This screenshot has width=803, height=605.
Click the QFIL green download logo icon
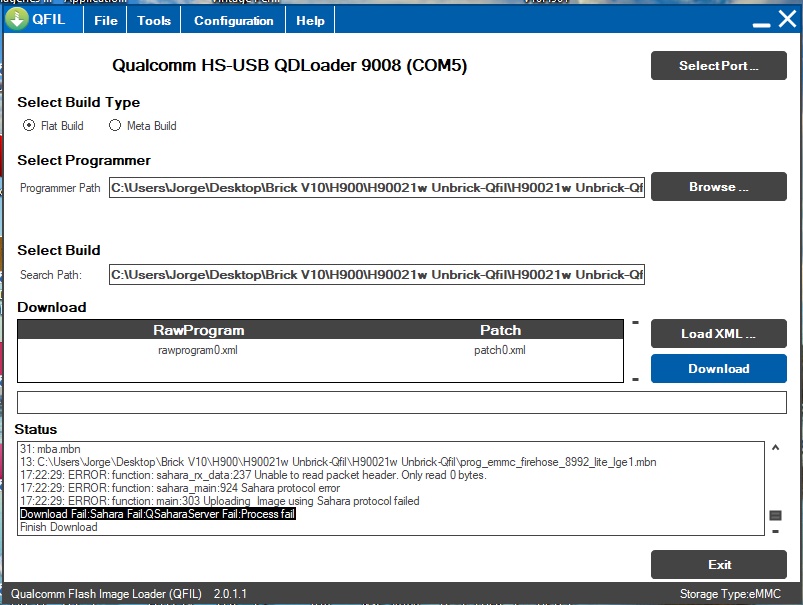17,19
